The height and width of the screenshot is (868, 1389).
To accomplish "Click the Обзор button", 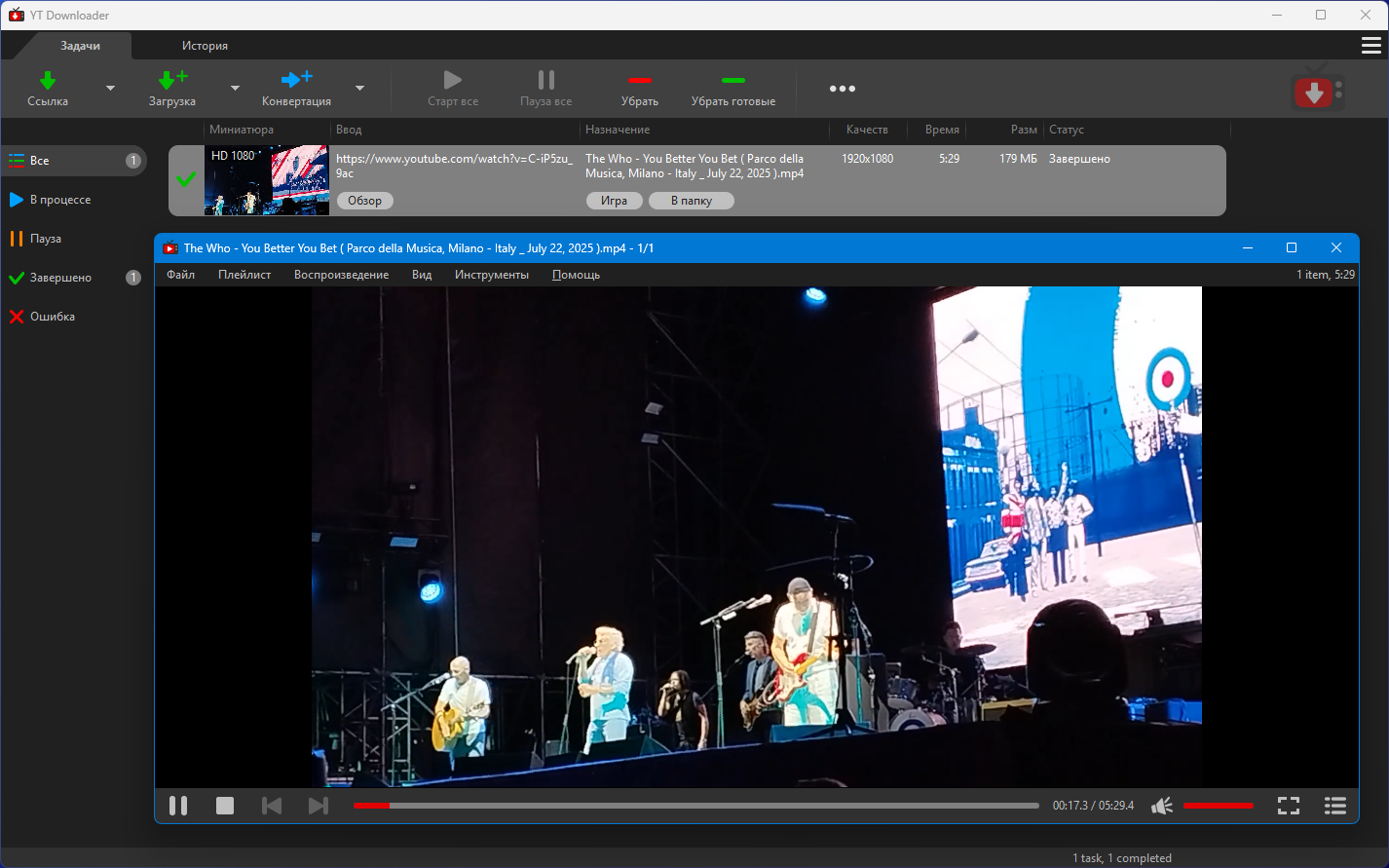I will pyautogui.click(x=365, y=201).
